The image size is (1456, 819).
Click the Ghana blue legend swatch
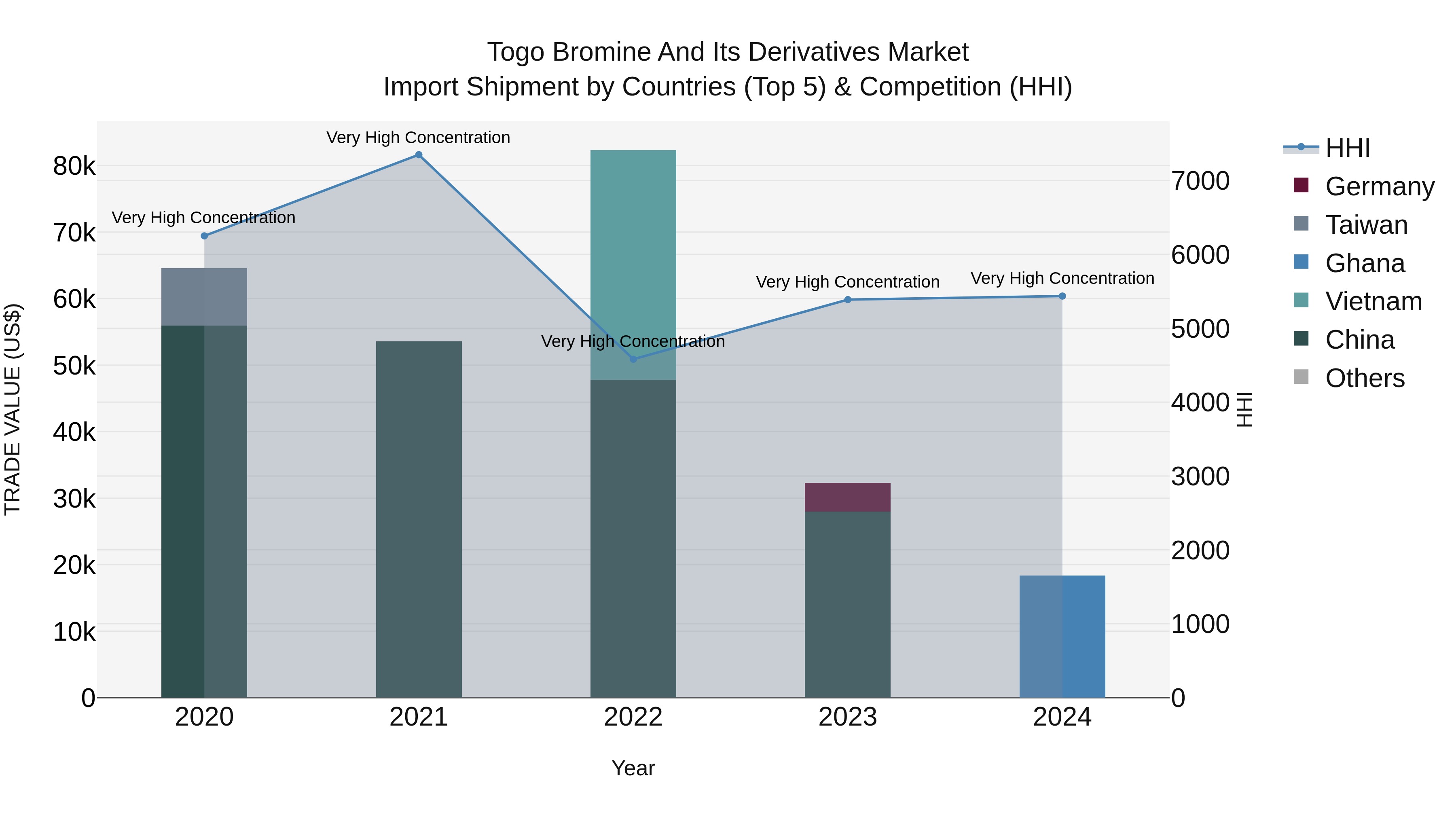[1301, 262]
